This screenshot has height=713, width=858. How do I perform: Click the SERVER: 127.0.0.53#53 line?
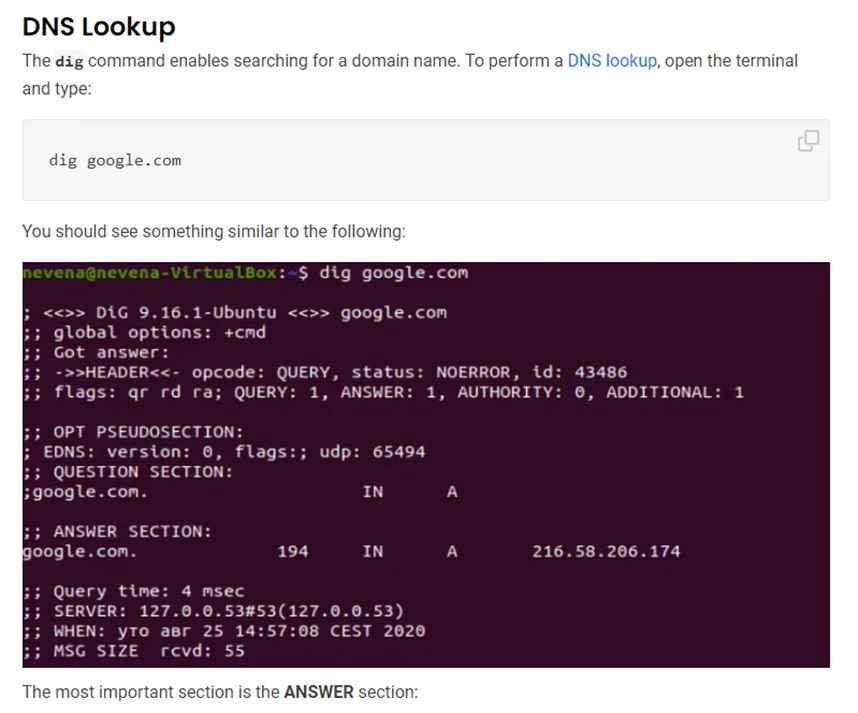pyautogui.click(x=213, y=611)
